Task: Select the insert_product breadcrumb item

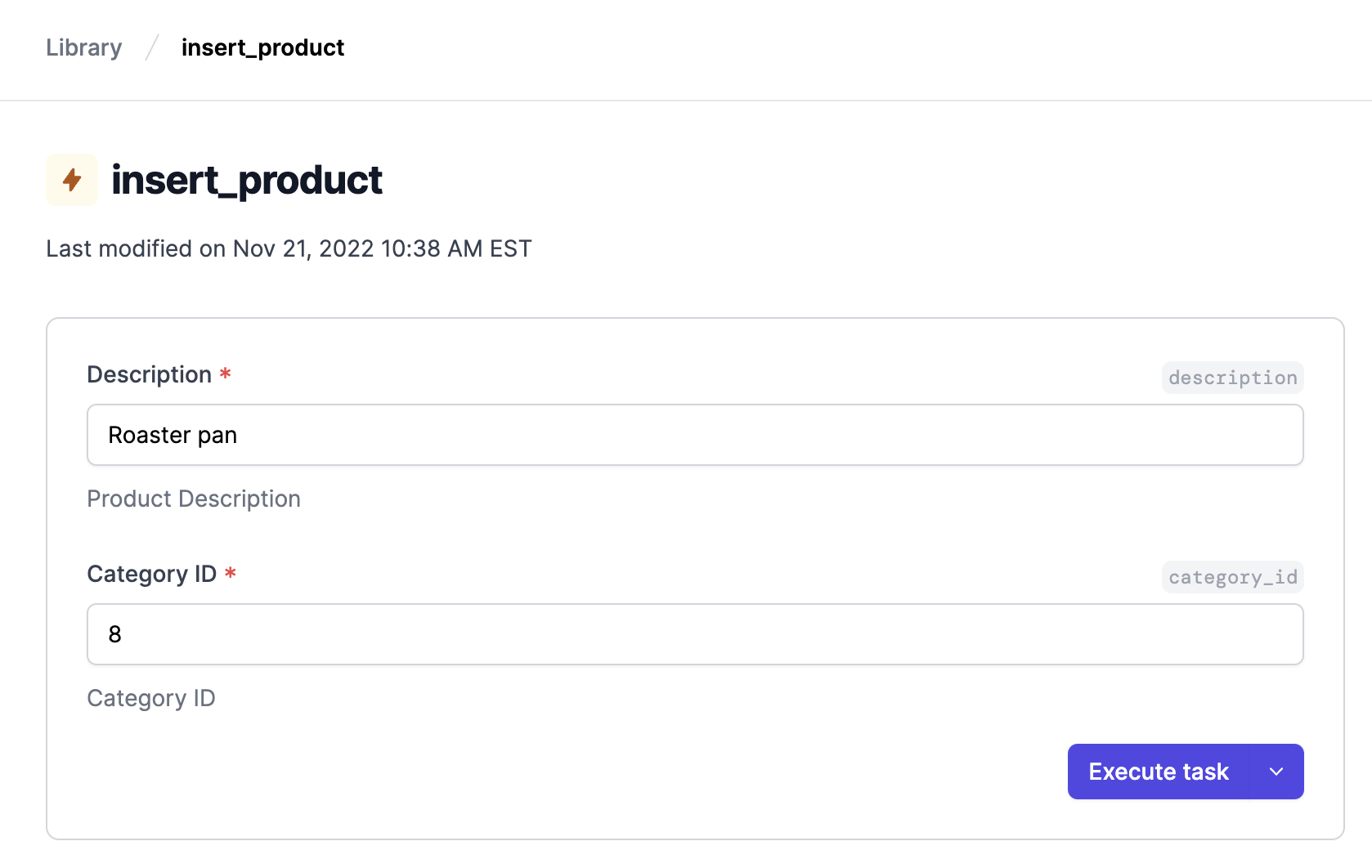Action: click(262, 47)
